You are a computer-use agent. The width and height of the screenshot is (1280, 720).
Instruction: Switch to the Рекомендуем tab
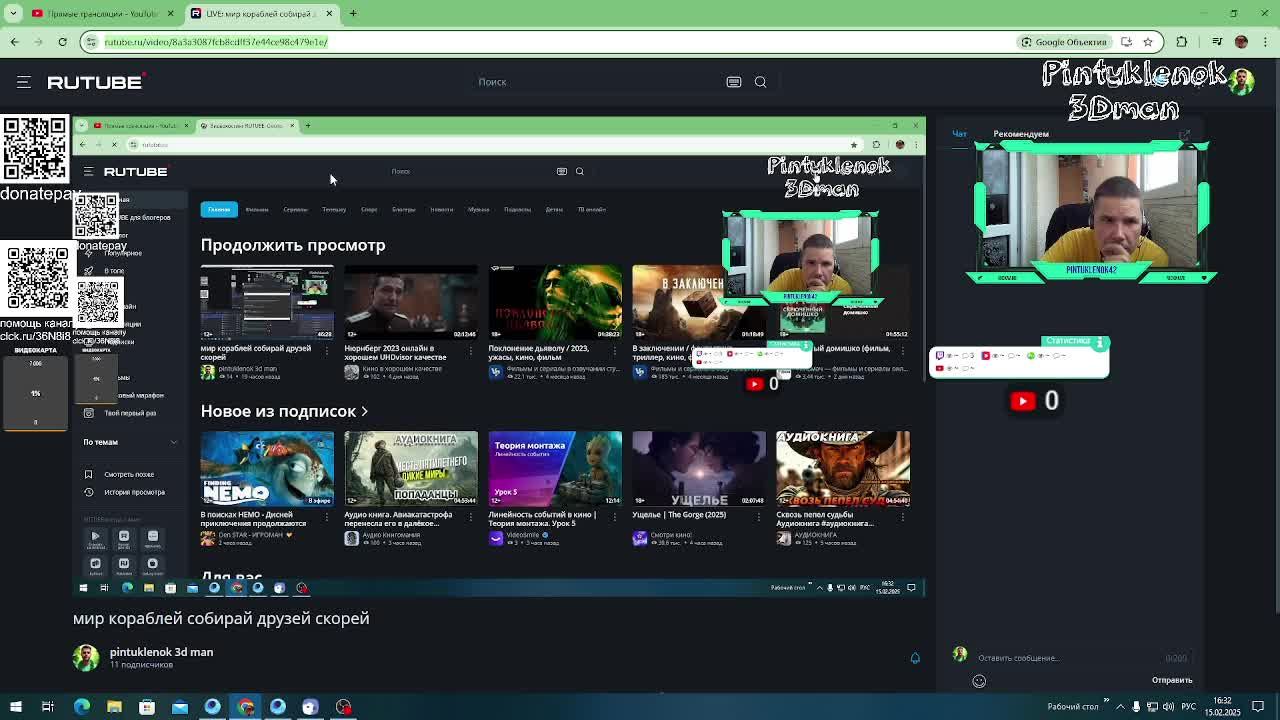point(1021,134)
